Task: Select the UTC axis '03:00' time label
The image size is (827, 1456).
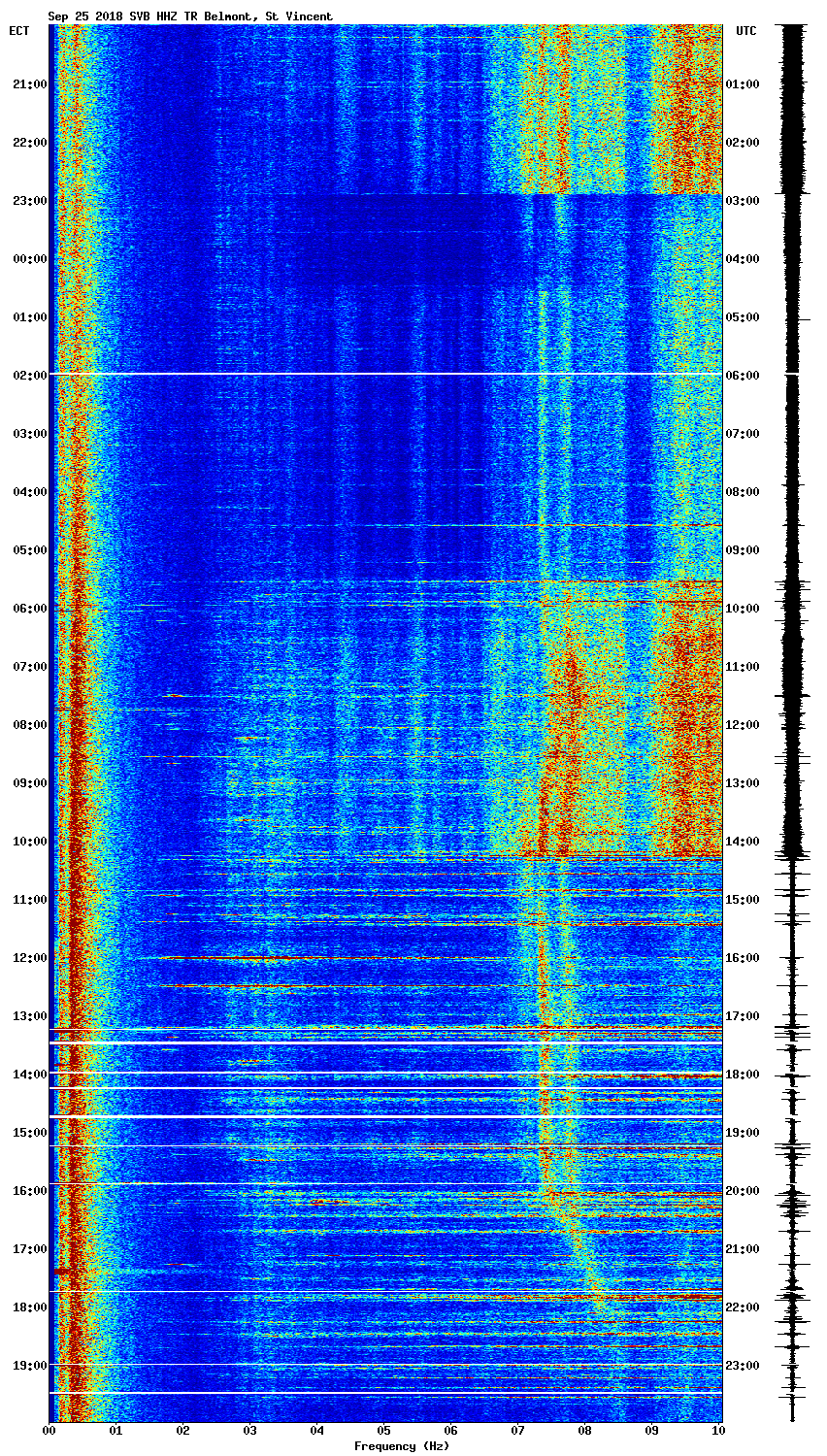Action: pos(743,201)
